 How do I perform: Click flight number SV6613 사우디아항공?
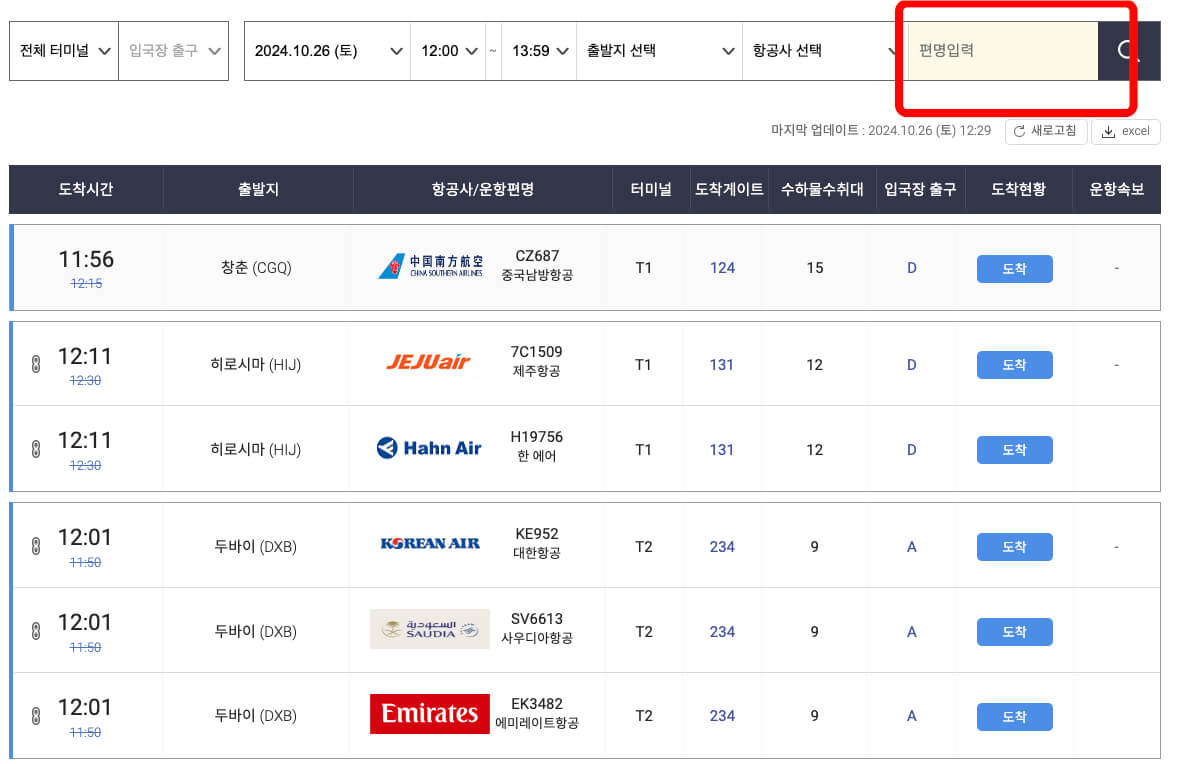click(537, 629)
